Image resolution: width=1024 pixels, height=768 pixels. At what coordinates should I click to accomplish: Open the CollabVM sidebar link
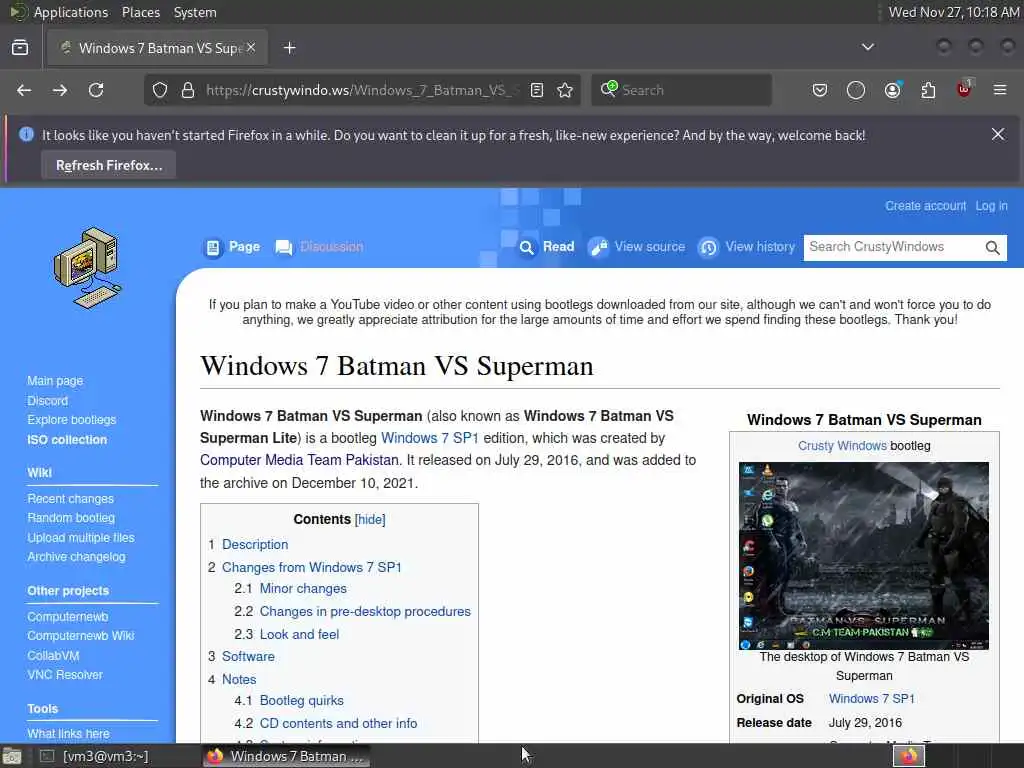click(x=53, y=655)
